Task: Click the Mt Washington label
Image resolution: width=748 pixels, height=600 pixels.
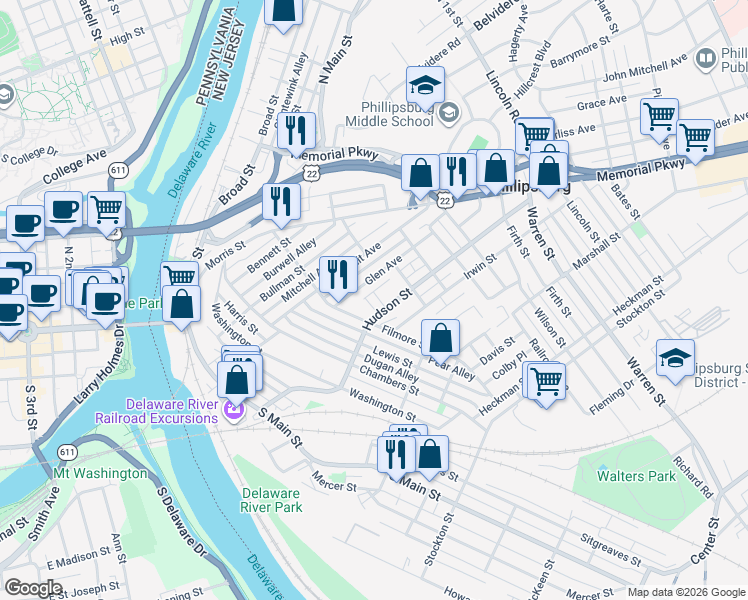Action: pyautogui.click(x=100, y=474)
